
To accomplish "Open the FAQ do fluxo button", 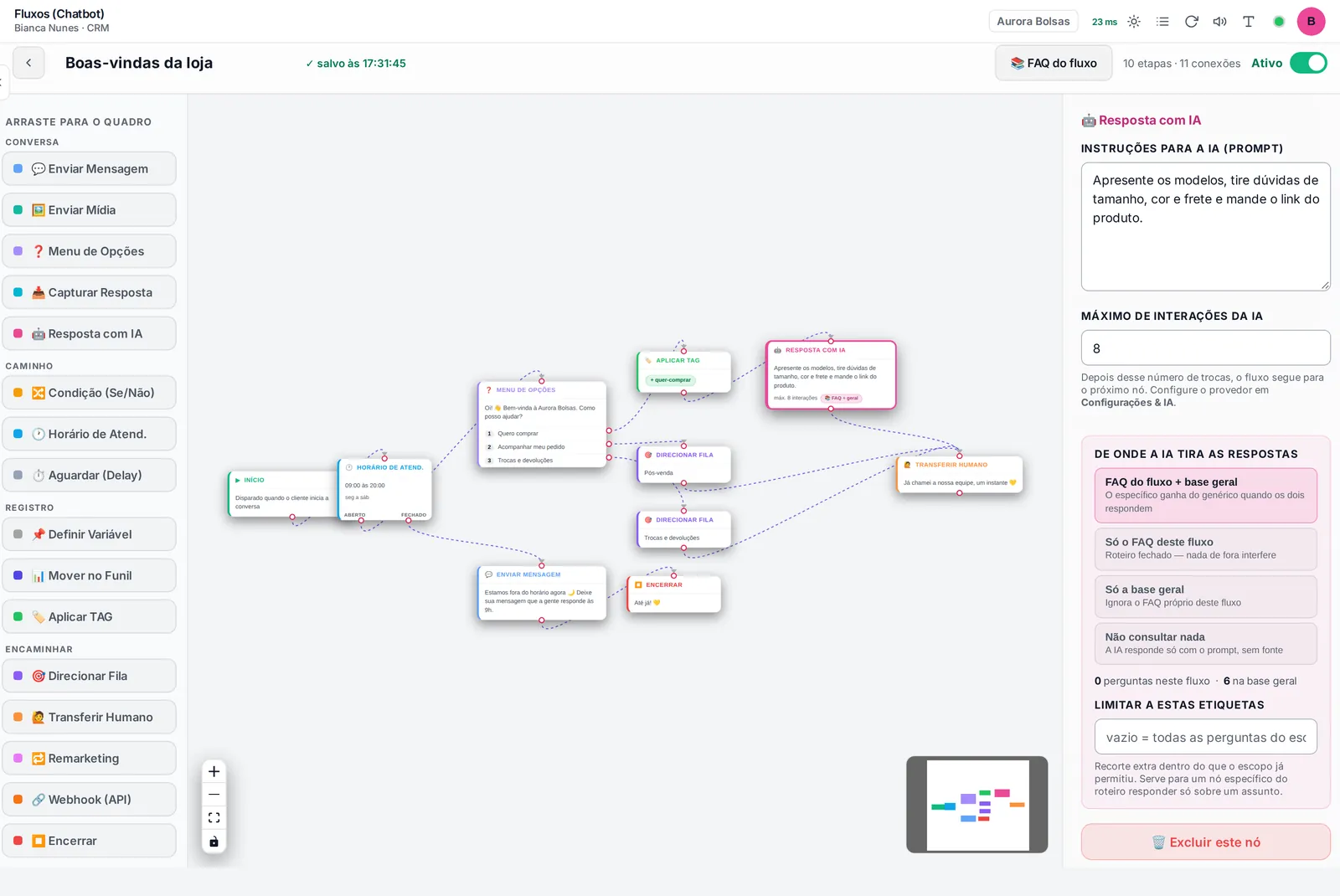I will coord(1054,63).
